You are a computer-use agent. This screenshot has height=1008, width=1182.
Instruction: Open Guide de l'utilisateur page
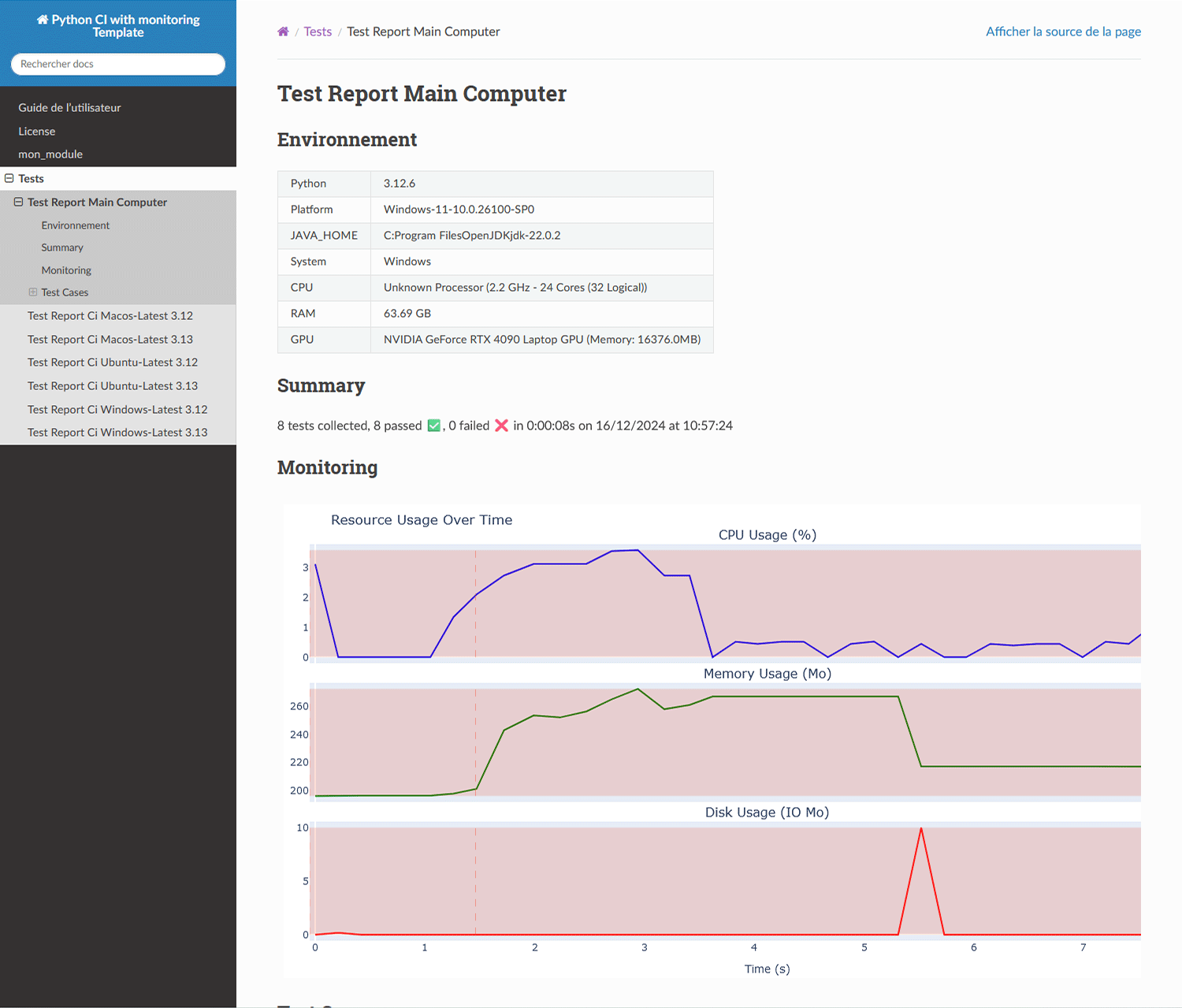[69, 108]
